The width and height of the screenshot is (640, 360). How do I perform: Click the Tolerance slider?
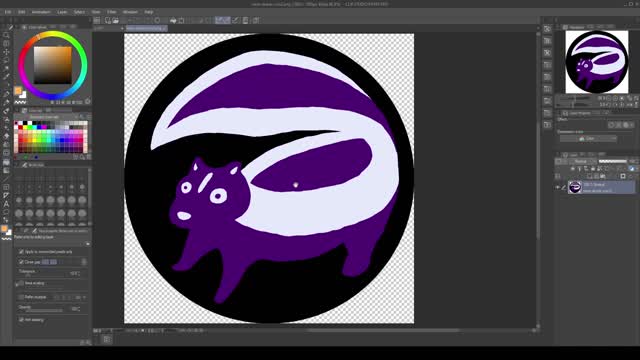(42, 276)
